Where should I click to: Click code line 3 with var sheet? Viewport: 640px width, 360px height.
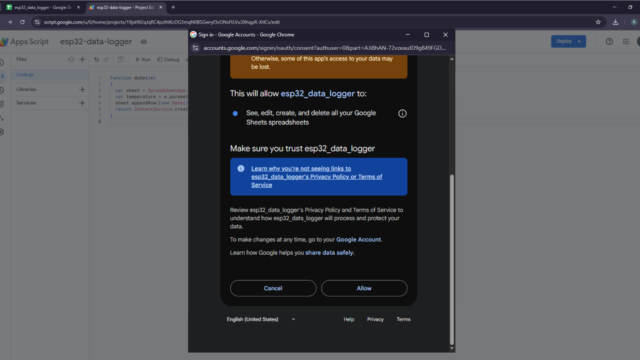pos(150,91)
